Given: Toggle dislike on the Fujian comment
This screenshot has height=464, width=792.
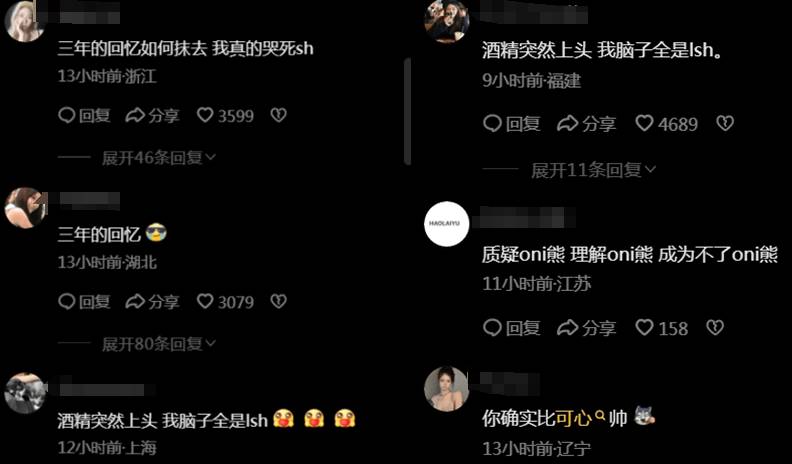Looking at the screenshot, I should (x=725, y=123).
